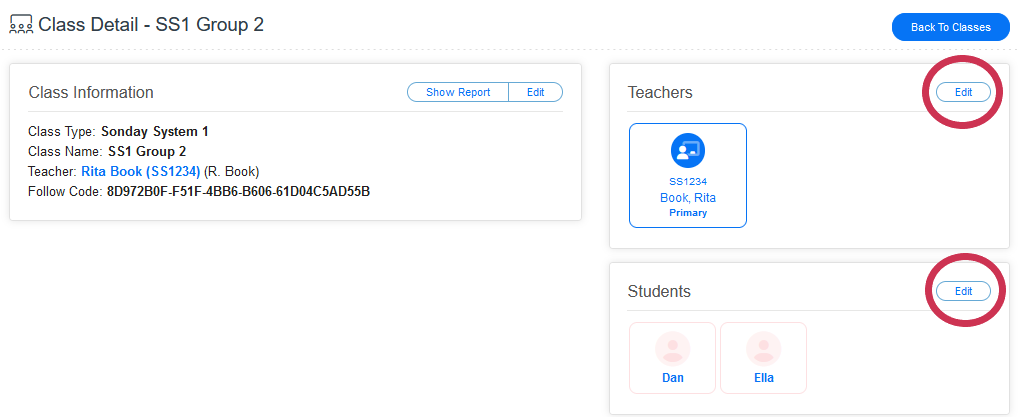Select Dan's student avatar icon
This screenshot has width=1020, height=417.
672,348
